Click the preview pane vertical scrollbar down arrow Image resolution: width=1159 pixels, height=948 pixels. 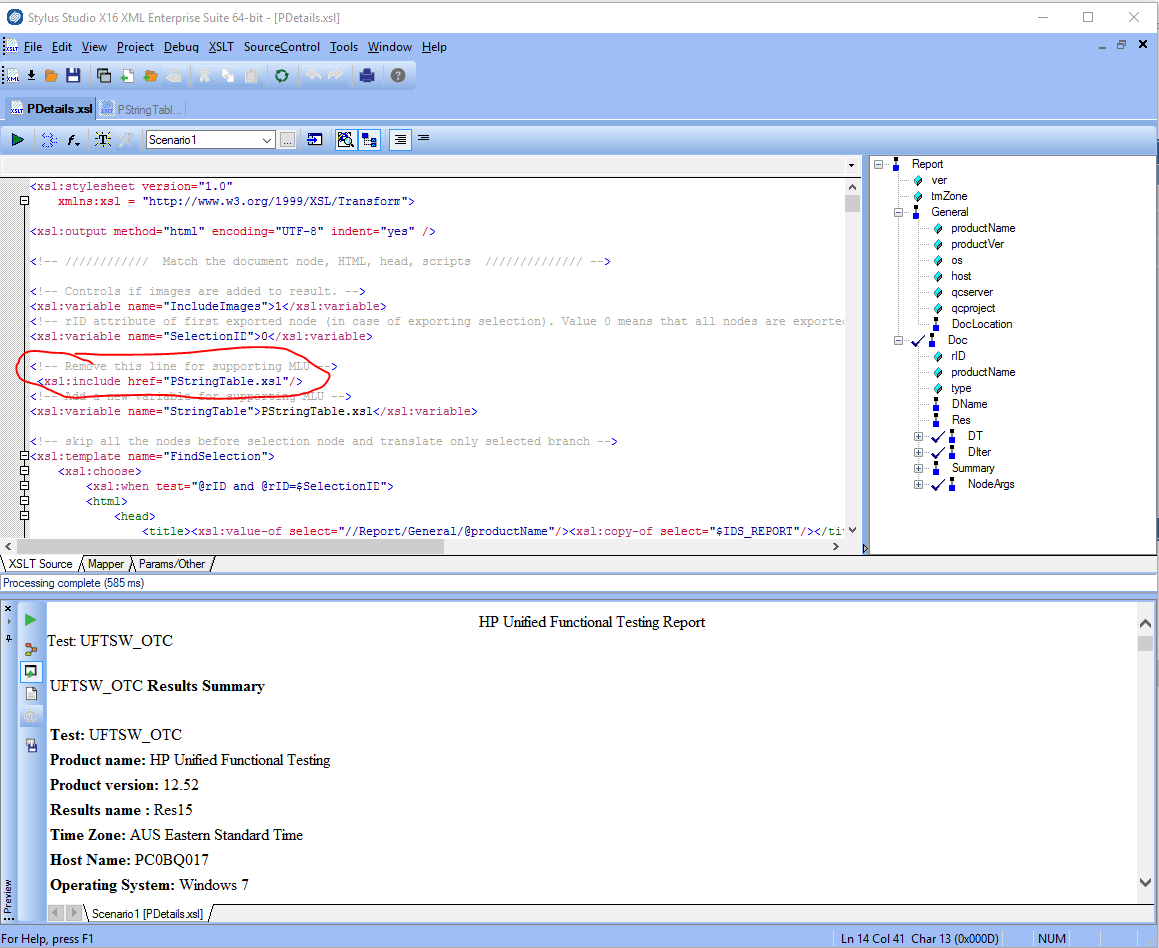point(1146,883)
